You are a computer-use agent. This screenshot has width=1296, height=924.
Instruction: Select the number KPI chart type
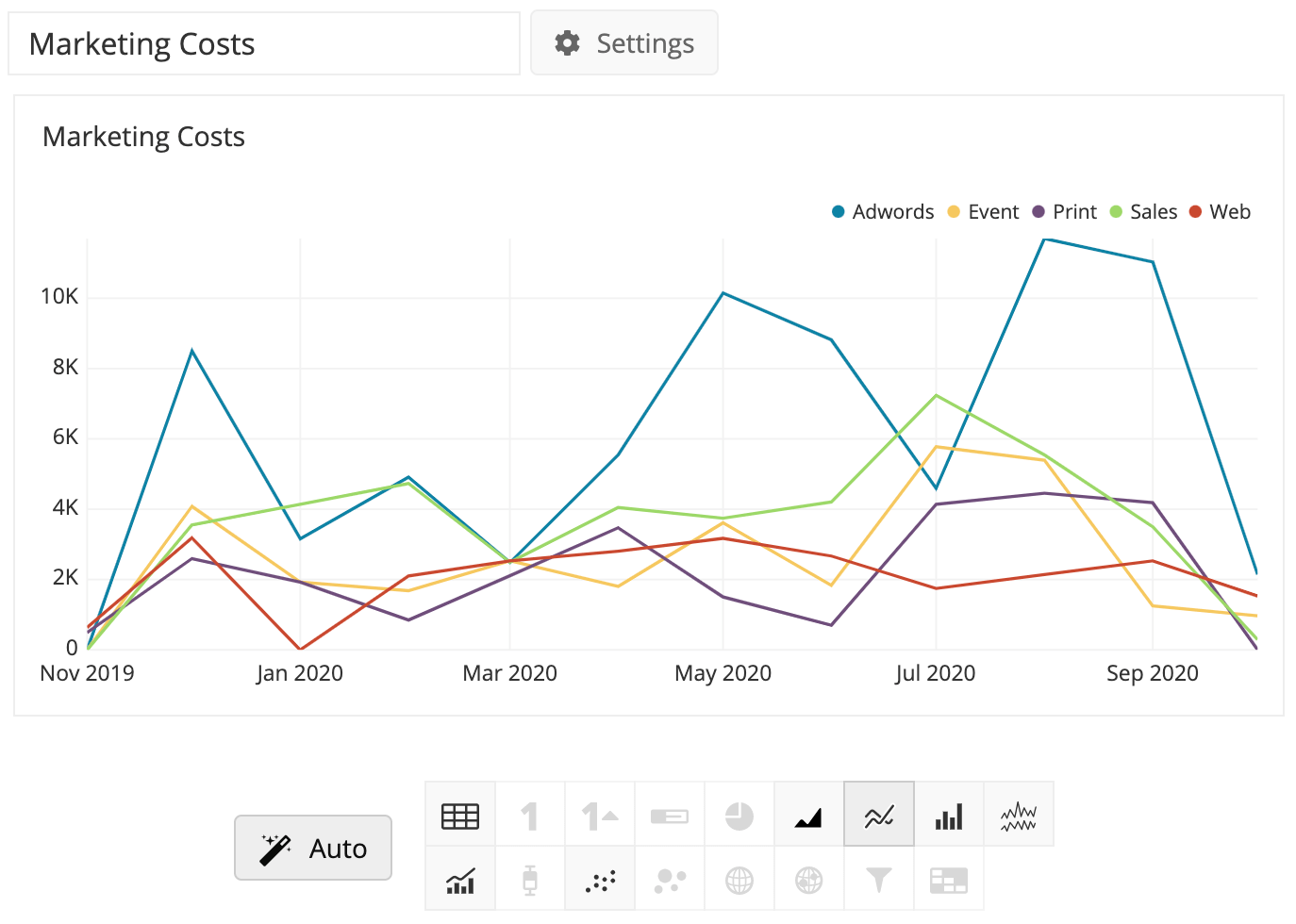(x=530, y=813)
